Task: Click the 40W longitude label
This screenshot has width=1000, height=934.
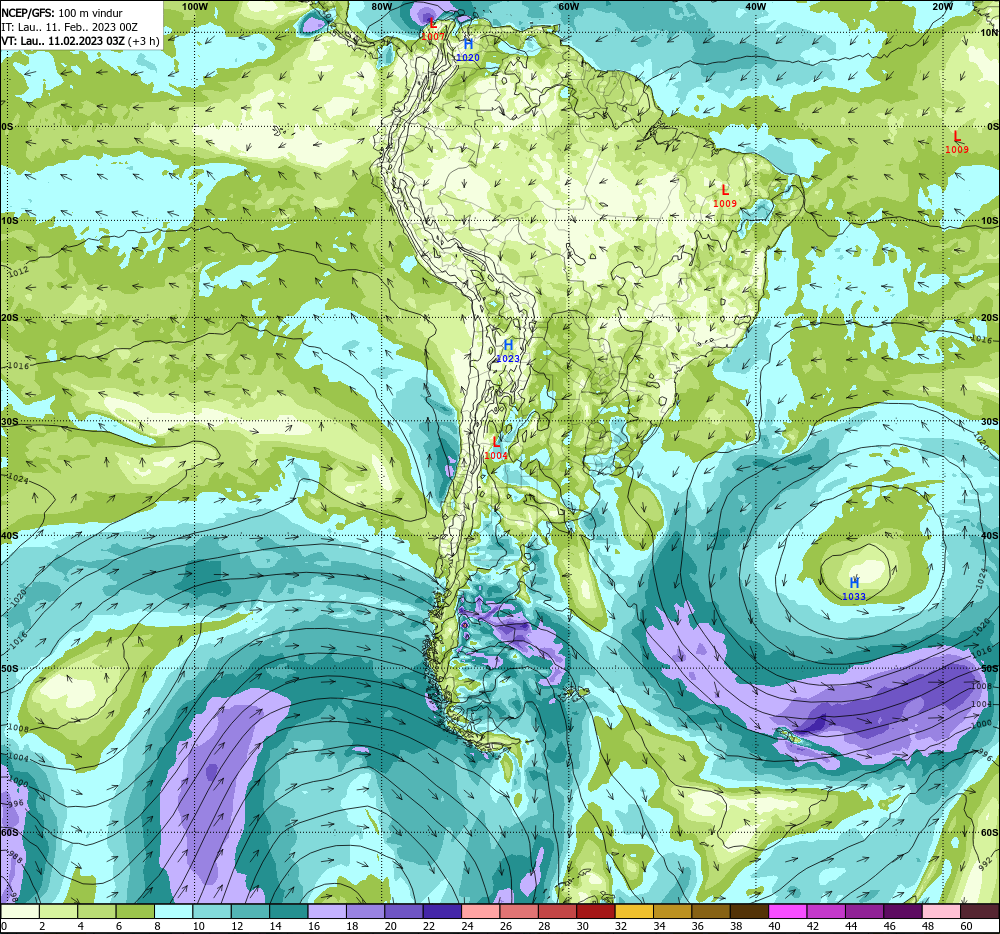Action: 755,6
